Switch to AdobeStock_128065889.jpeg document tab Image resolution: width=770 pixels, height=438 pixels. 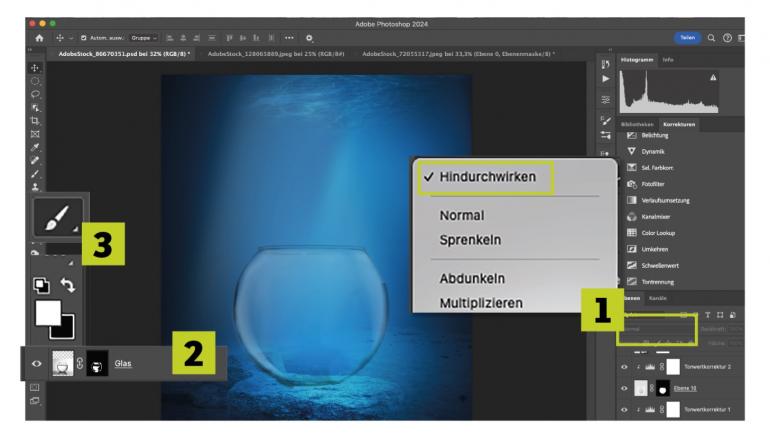click(x=276, y=54)
